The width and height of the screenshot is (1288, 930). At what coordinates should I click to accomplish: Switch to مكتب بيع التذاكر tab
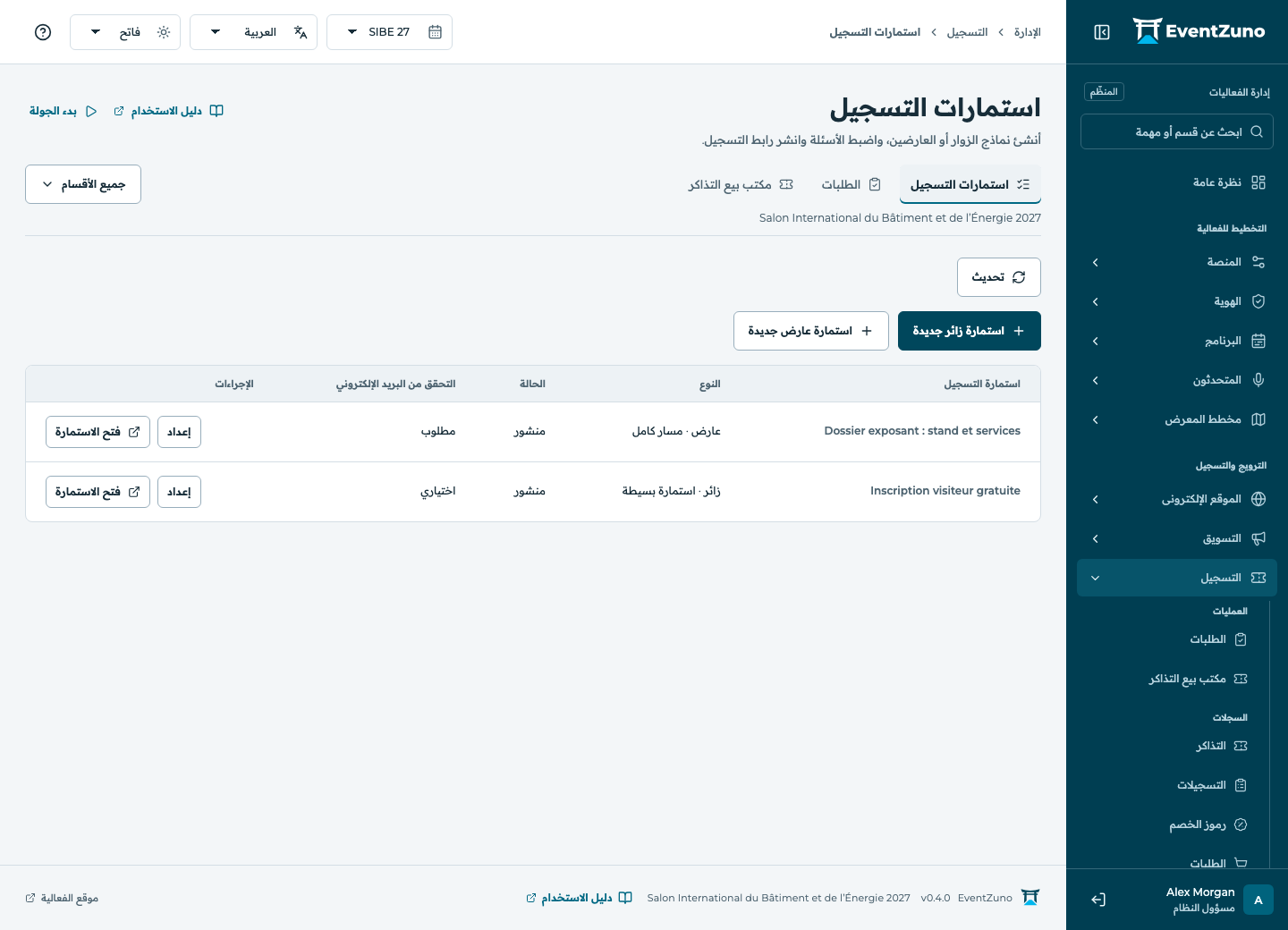pyautogui.click(x=741, y=184)
